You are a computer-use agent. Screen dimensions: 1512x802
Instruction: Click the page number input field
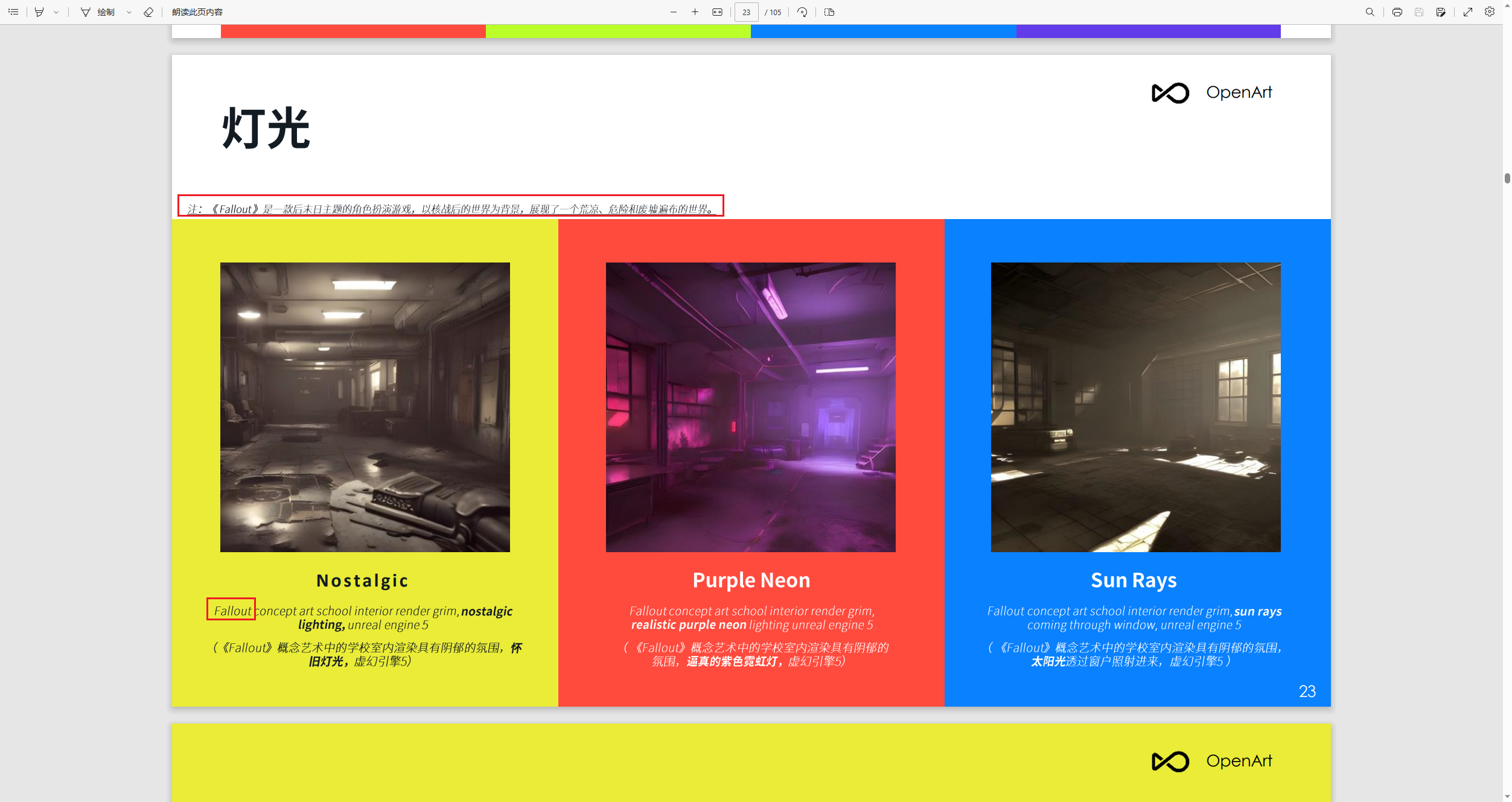pyautogui.click(x=746, y=12)
